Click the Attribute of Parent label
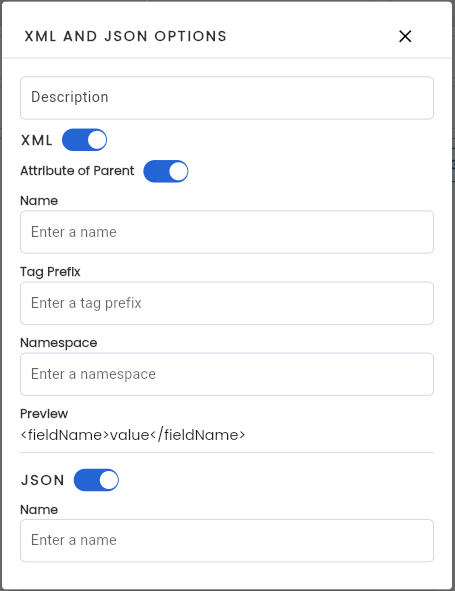The height and width of the screenshot is (591, 455). (77, 171)
